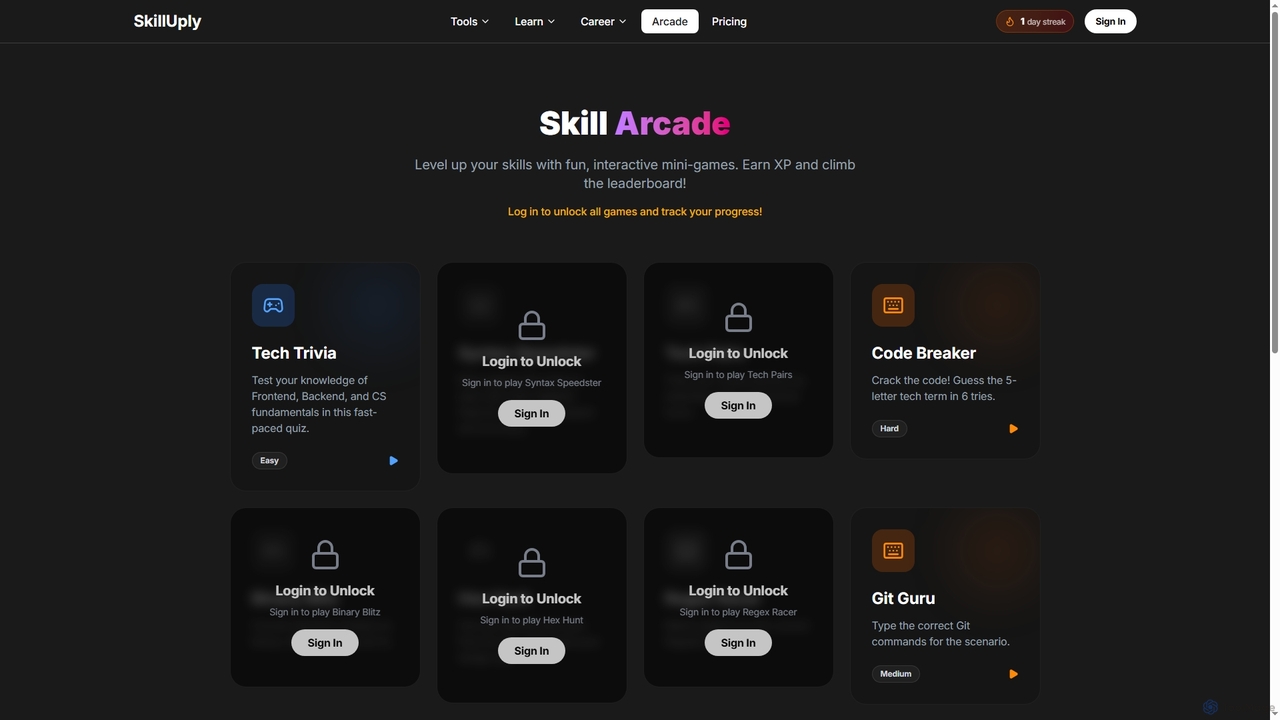
Task: Click the Tech Trivia description text
Action: pos(320,404)
